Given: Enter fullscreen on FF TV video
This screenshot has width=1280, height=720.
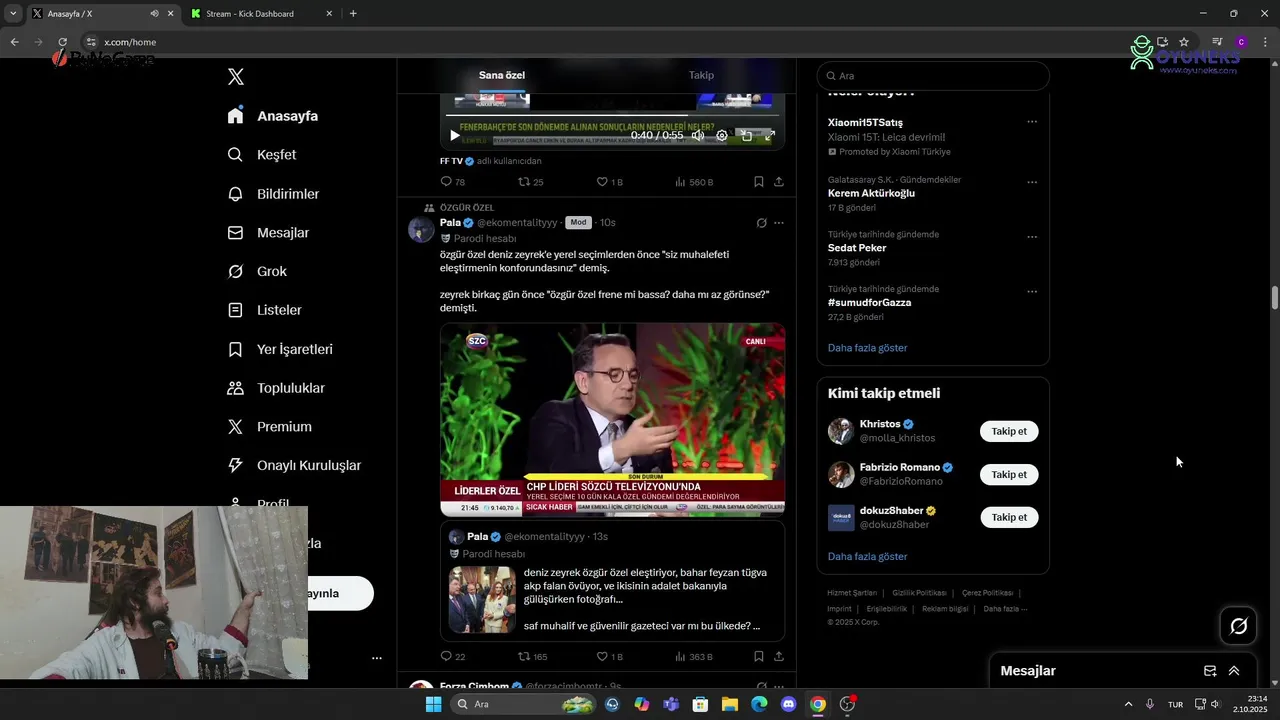Looking at the screenshot, I should [770, 135].
